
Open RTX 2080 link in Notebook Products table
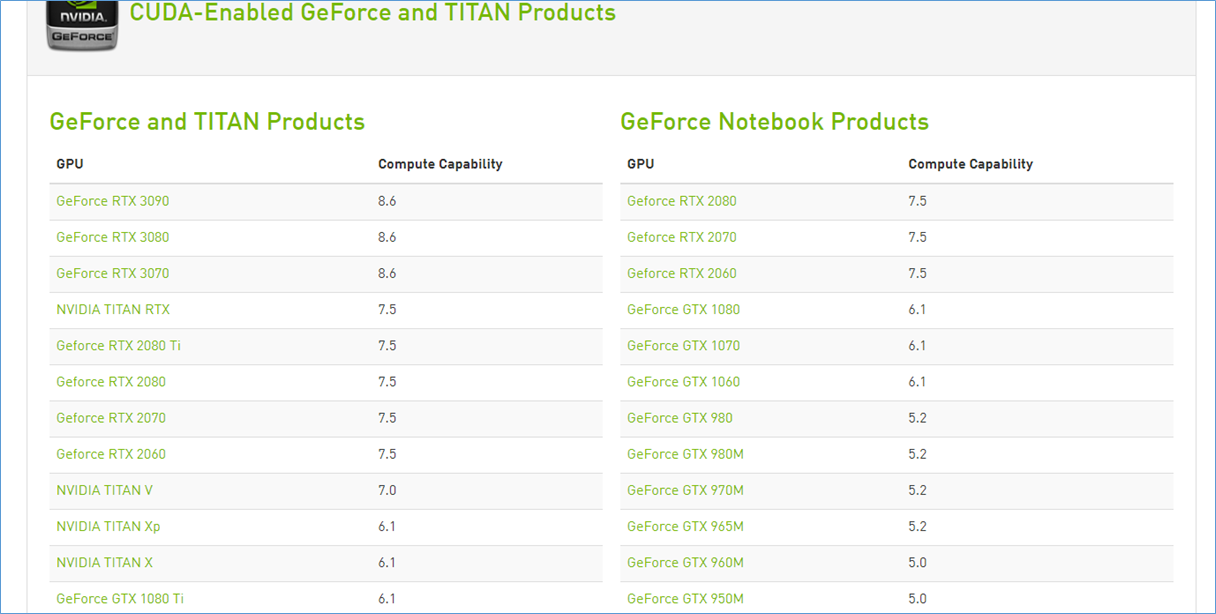(682, 201)
